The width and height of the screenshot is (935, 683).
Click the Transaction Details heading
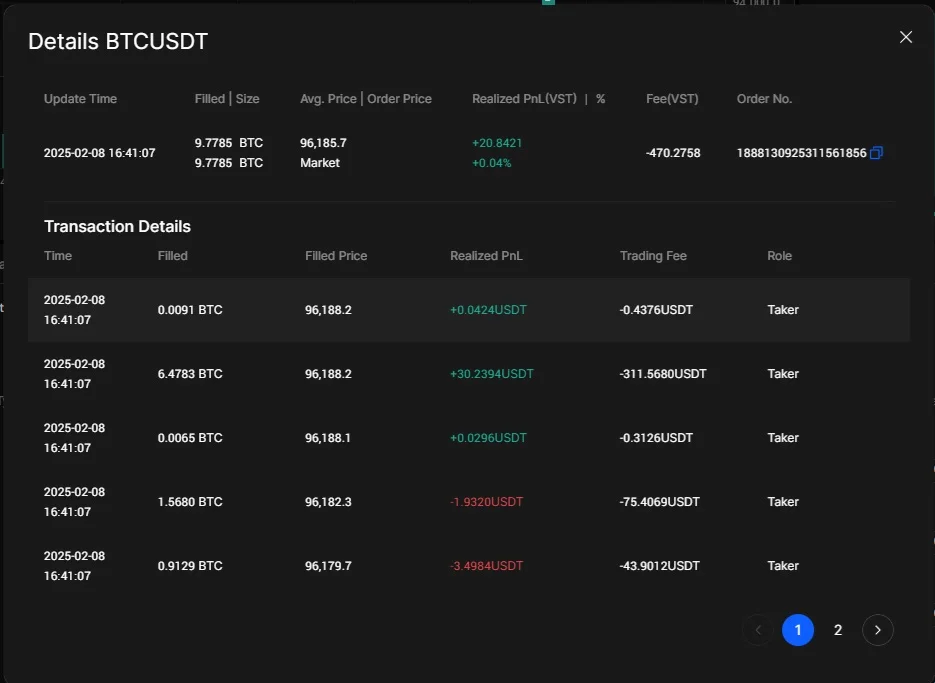point(117,227)
